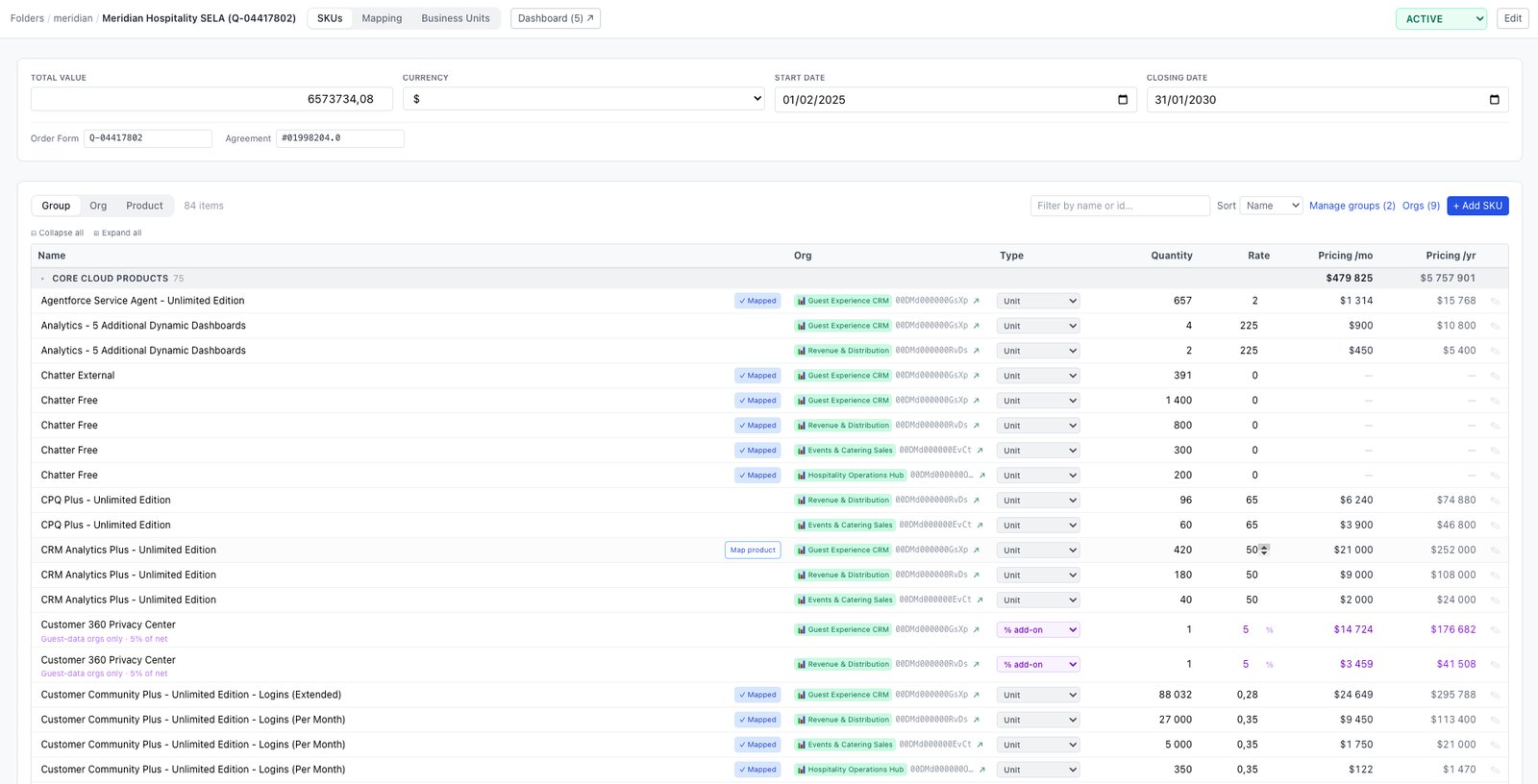
Task: Click the Hospitality Operations Hub badge in Chatter Free row
Action: [x=850, y=476]
